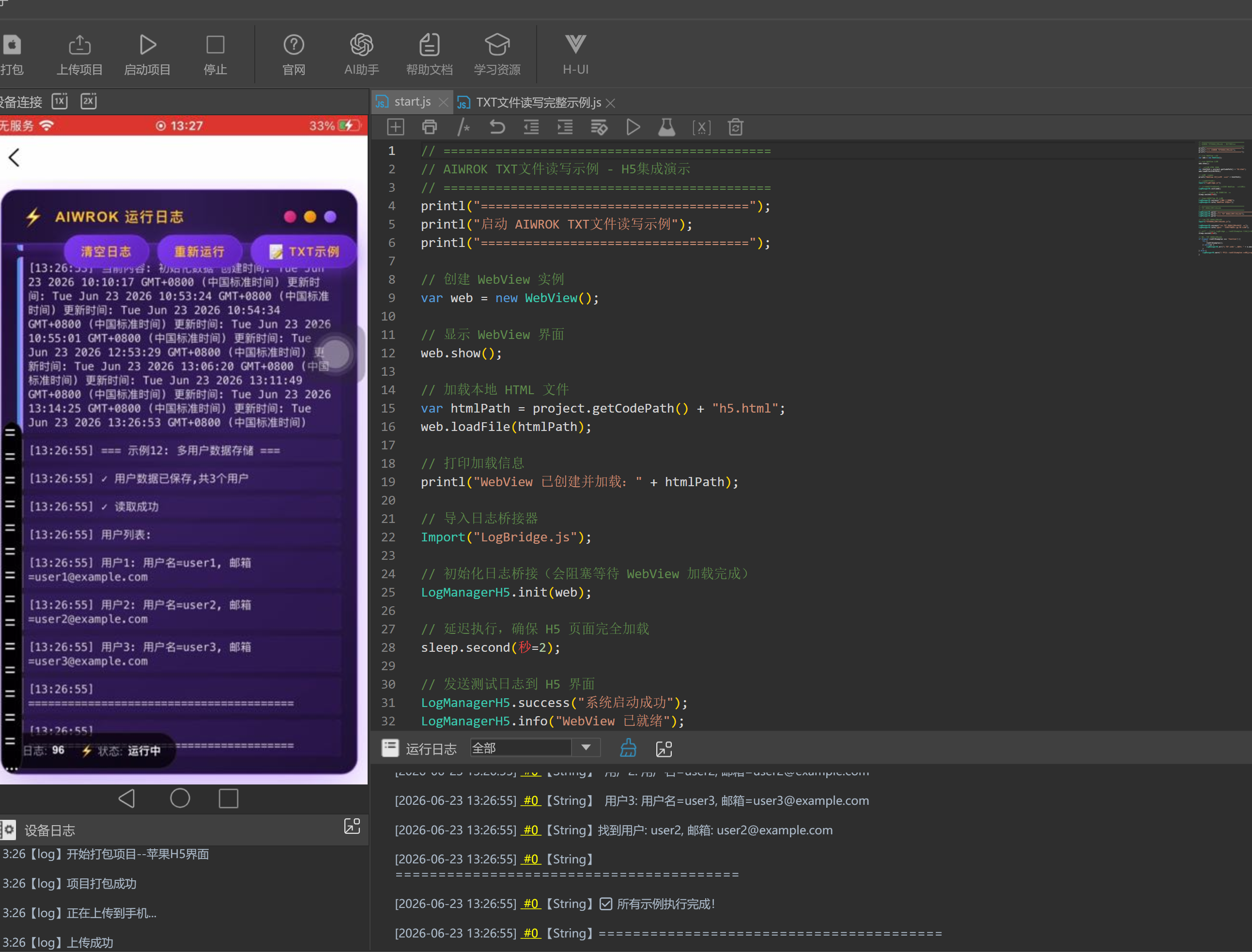Start the project with 启动项目
The width and height of the screenshot is (1252, 952).
147,54
